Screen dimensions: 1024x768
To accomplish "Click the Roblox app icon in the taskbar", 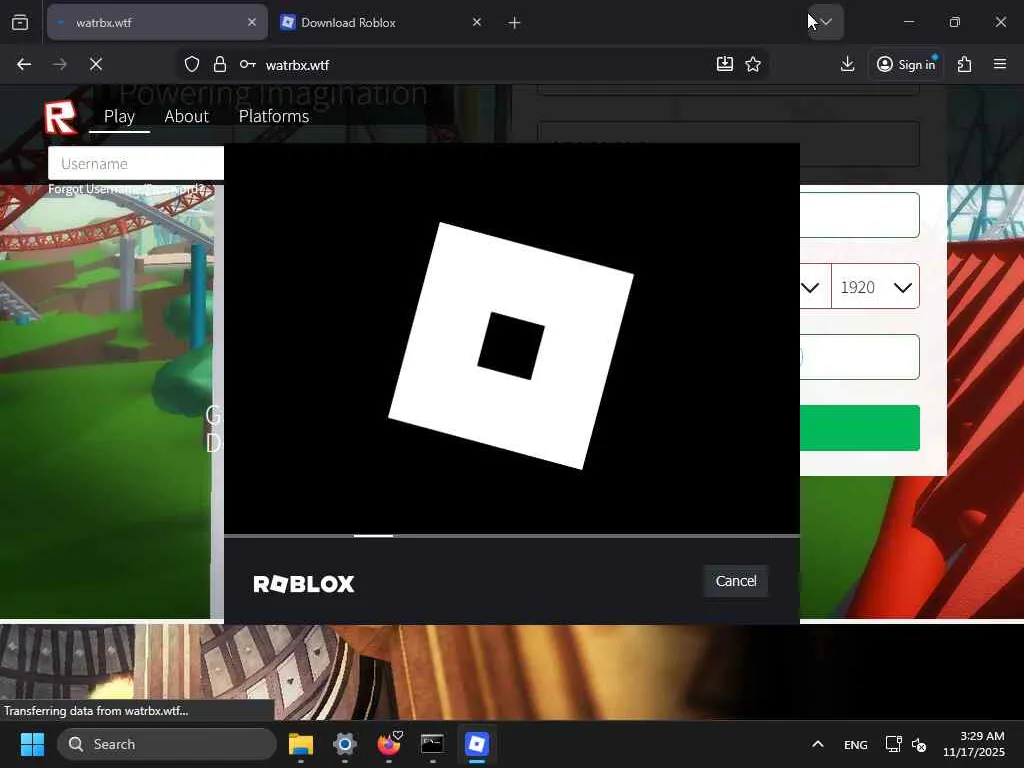I will click(x=477, y=744).
